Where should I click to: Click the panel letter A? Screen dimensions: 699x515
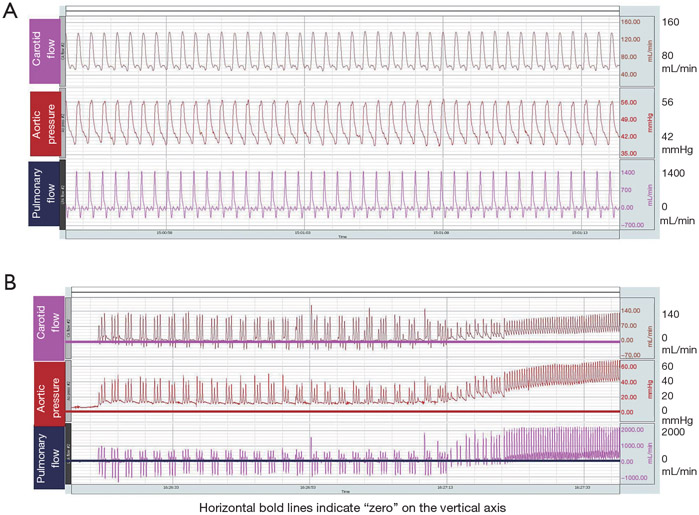(10, 11)
